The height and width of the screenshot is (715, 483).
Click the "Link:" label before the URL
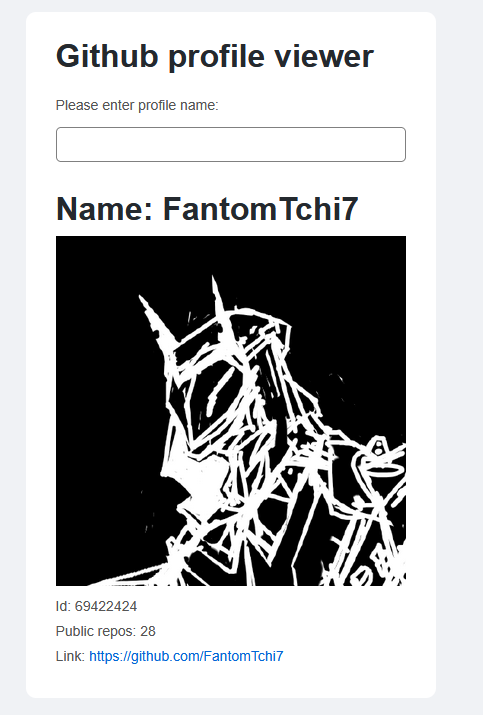(70, 656)
